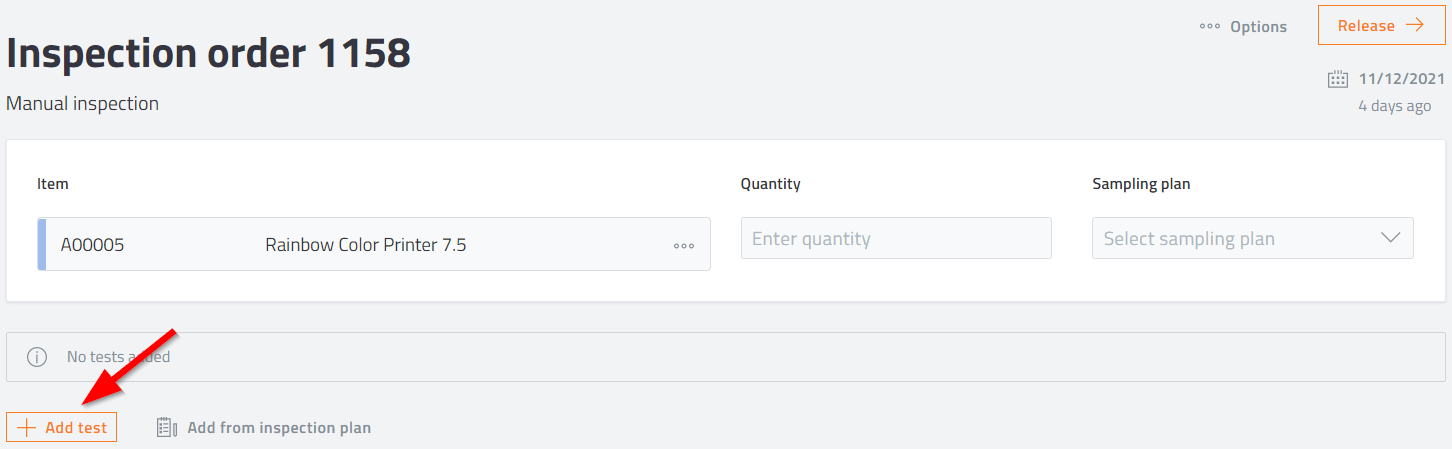This screenshot has height=449, width=1452.
Task: Click the No tests added message
Action: [x=118, y=357]
